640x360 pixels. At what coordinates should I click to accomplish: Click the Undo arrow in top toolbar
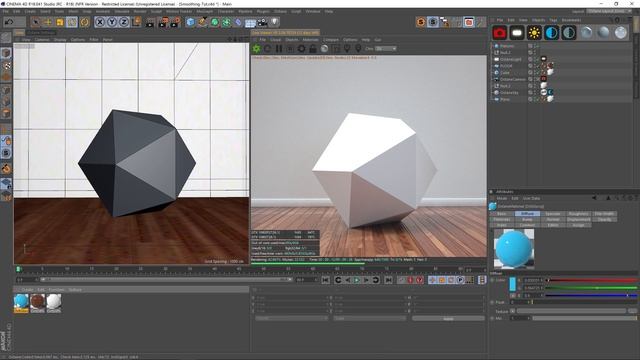point(9,22)
